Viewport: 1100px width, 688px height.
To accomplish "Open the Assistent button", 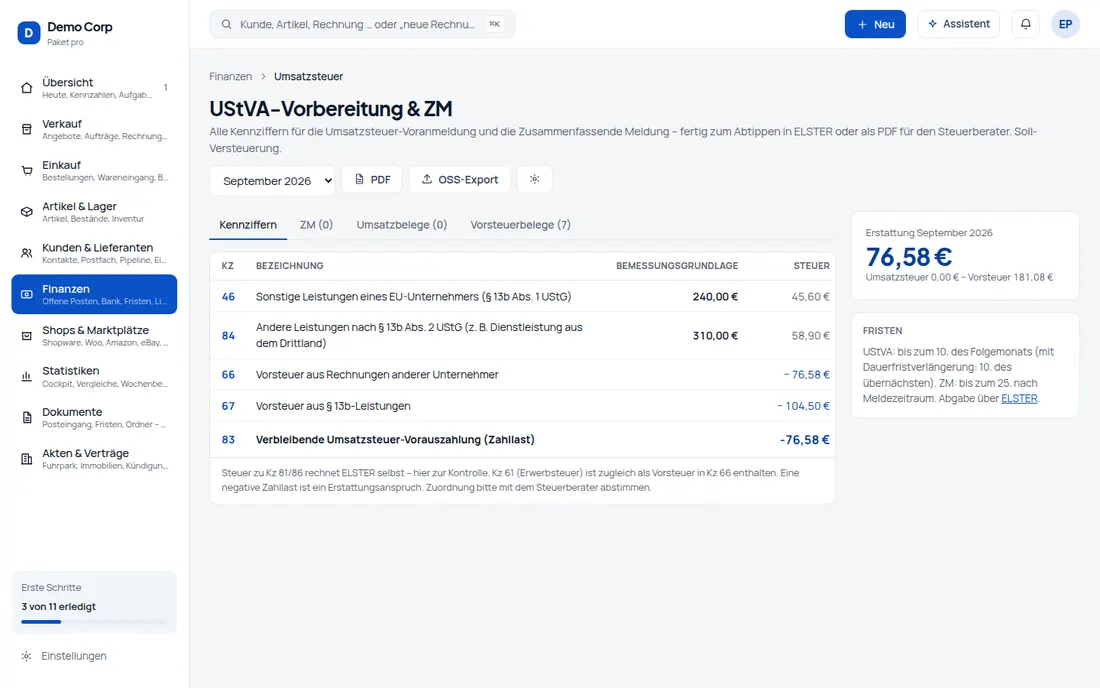I will [x=958, y=24].
